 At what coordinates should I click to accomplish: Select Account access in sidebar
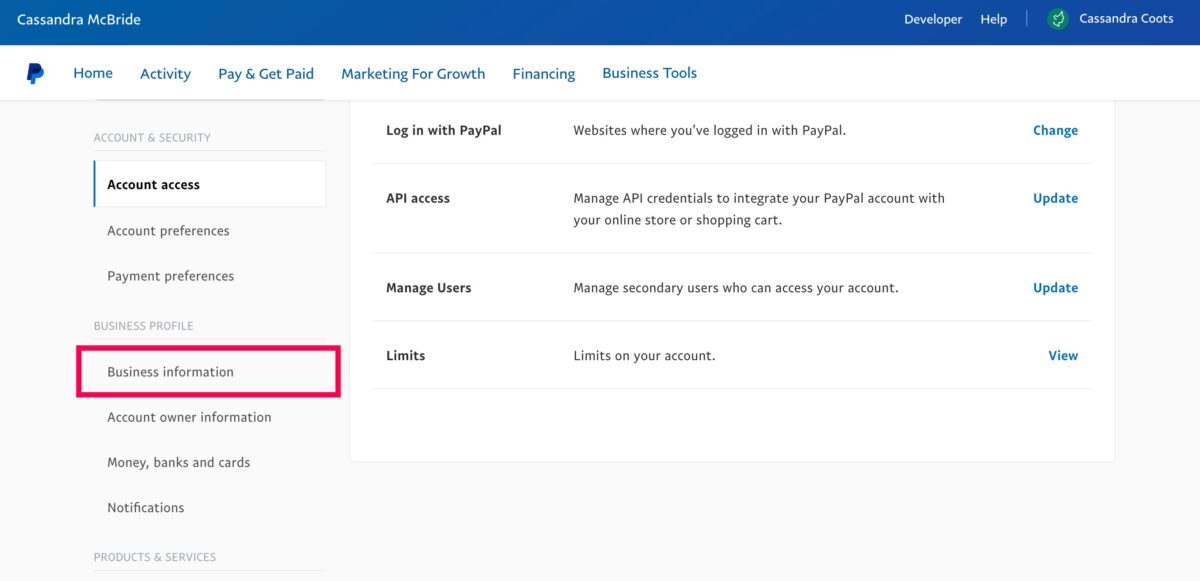point(210,184)
